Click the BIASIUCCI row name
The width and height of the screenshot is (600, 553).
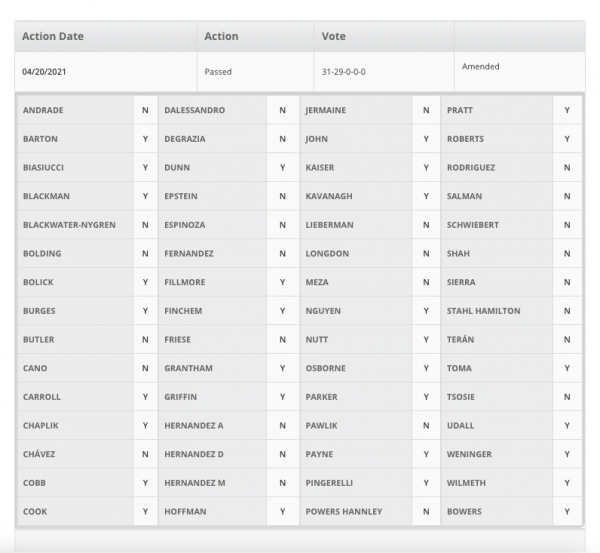pos(43,168)
